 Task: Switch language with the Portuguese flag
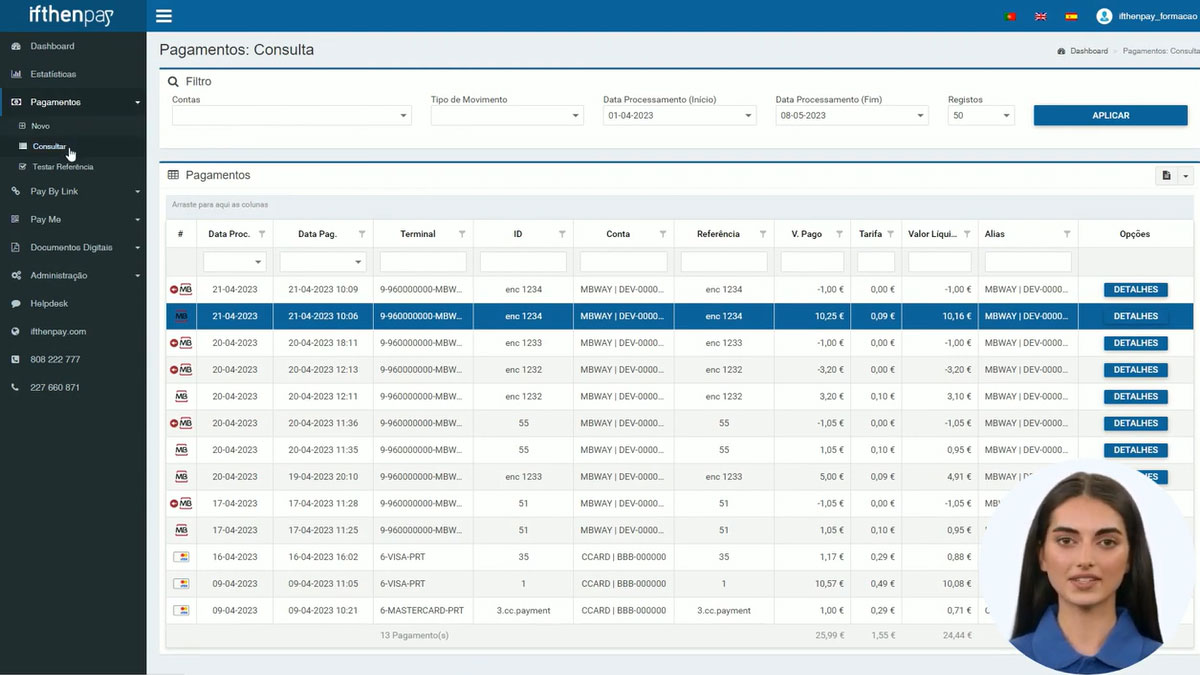tap(1010, 16)
